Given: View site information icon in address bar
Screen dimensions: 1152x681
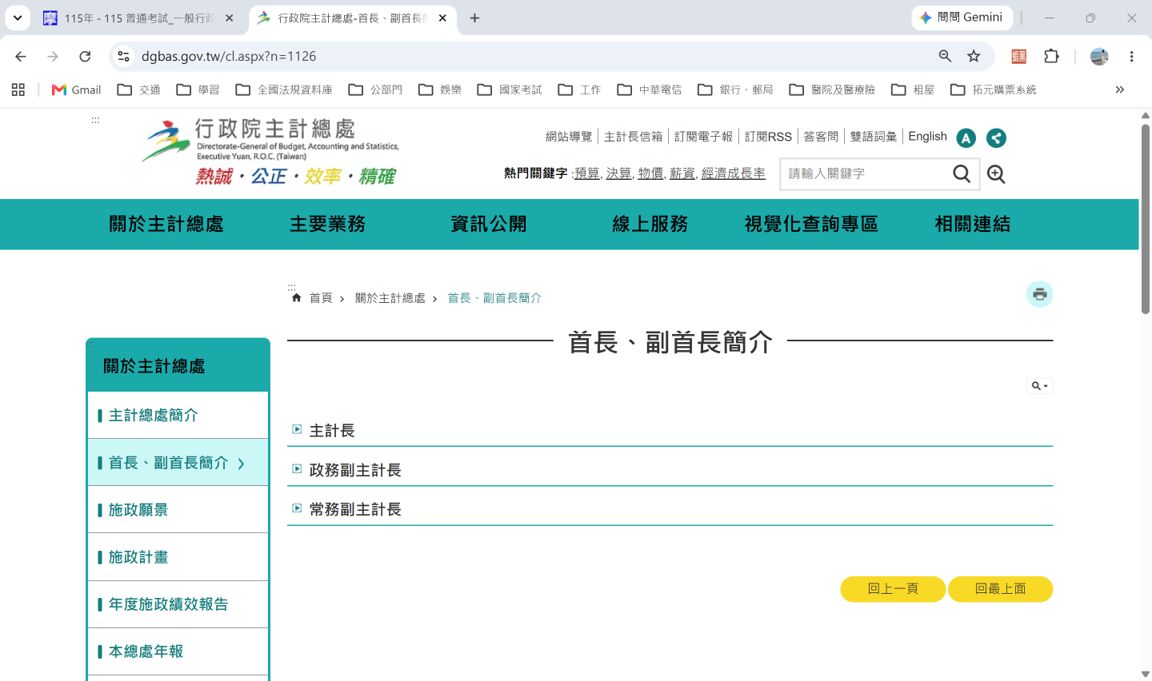Looking at the screenshot, I should (123, 57).
